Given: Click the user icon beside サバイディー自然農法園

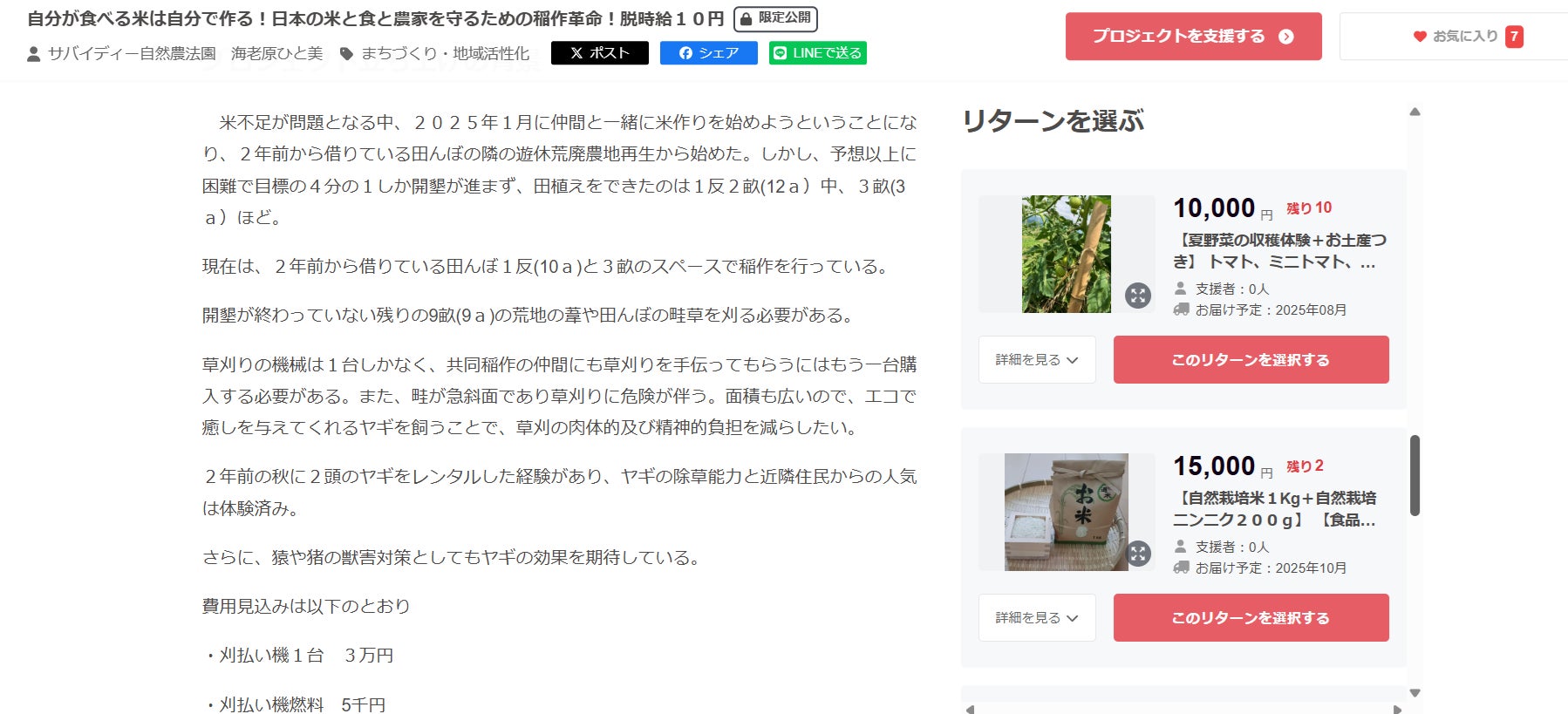Looking at the screenshot, I should tap(34, 54).
